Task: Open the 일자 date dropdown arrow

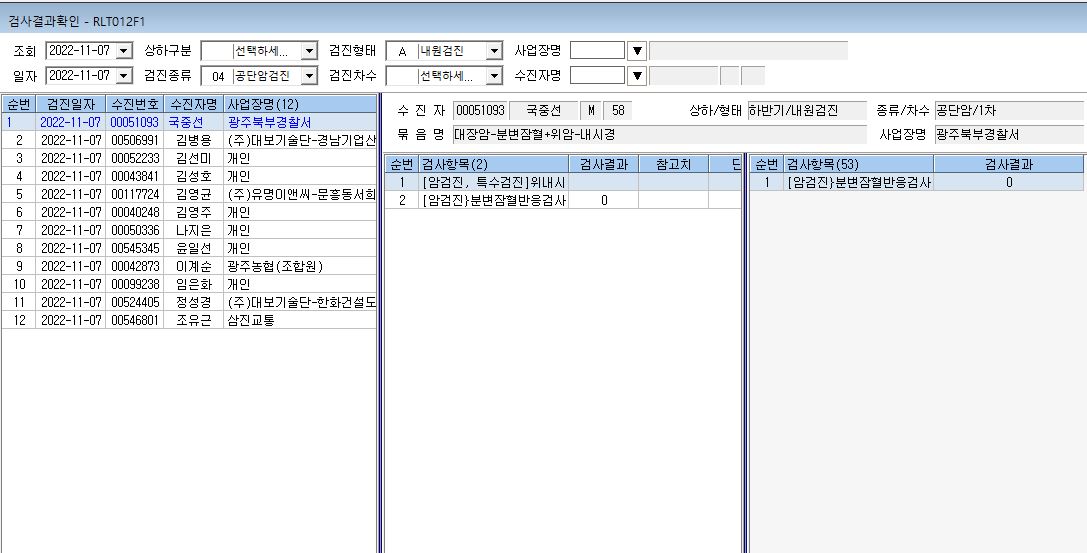Action: click(x=124, y=76)
